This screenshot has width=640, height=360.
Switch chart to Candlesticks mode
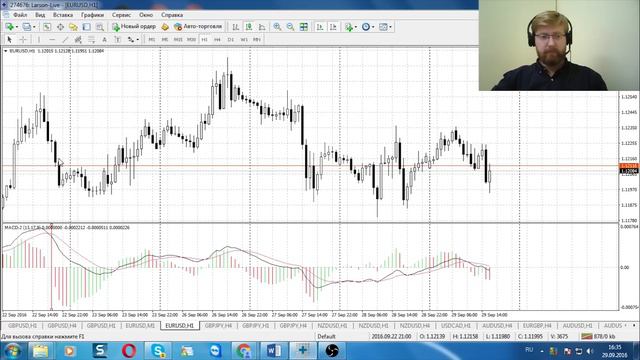249,27
